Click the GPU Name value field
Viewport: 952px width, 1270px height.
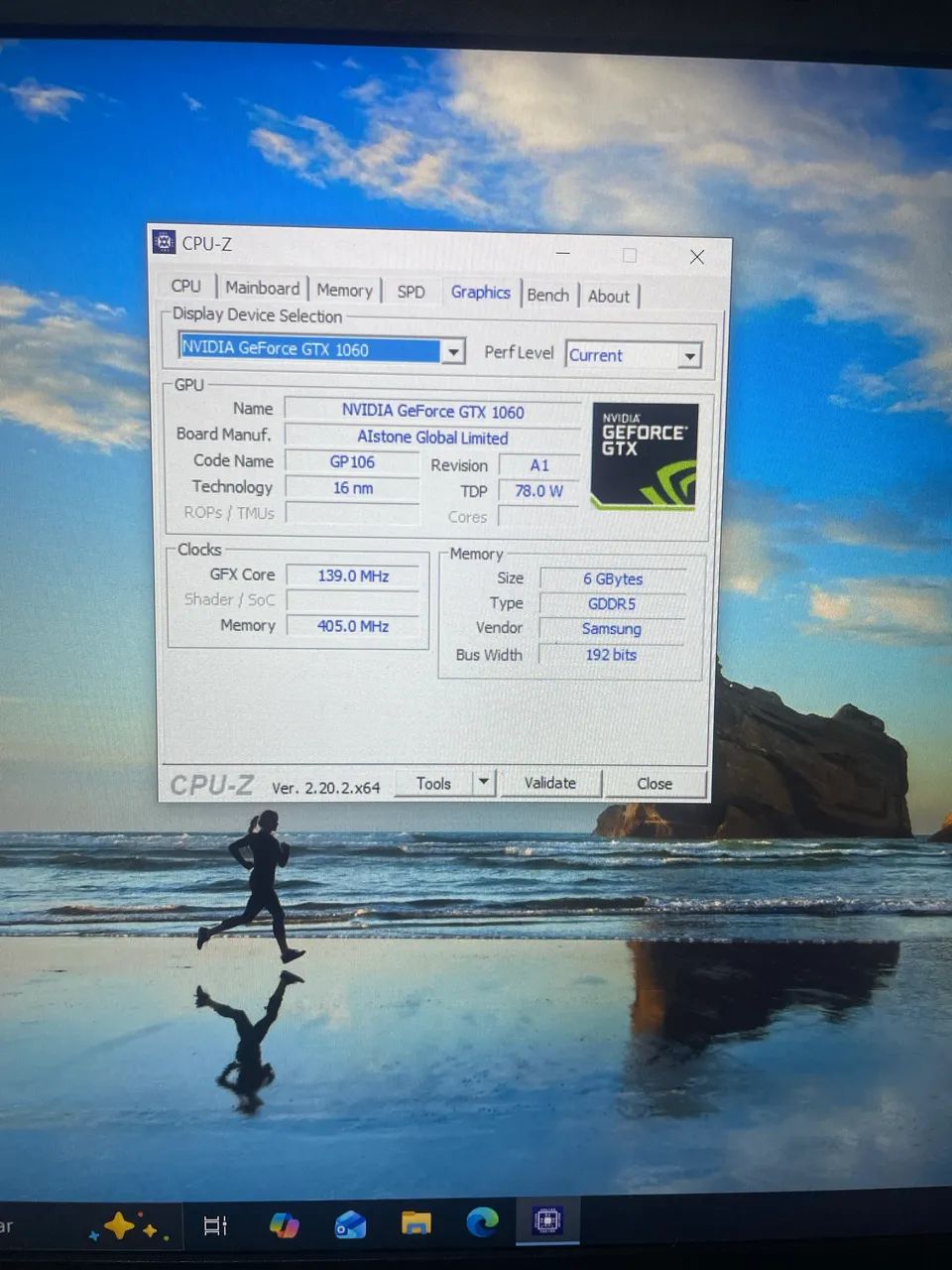(x=432, y=411)
